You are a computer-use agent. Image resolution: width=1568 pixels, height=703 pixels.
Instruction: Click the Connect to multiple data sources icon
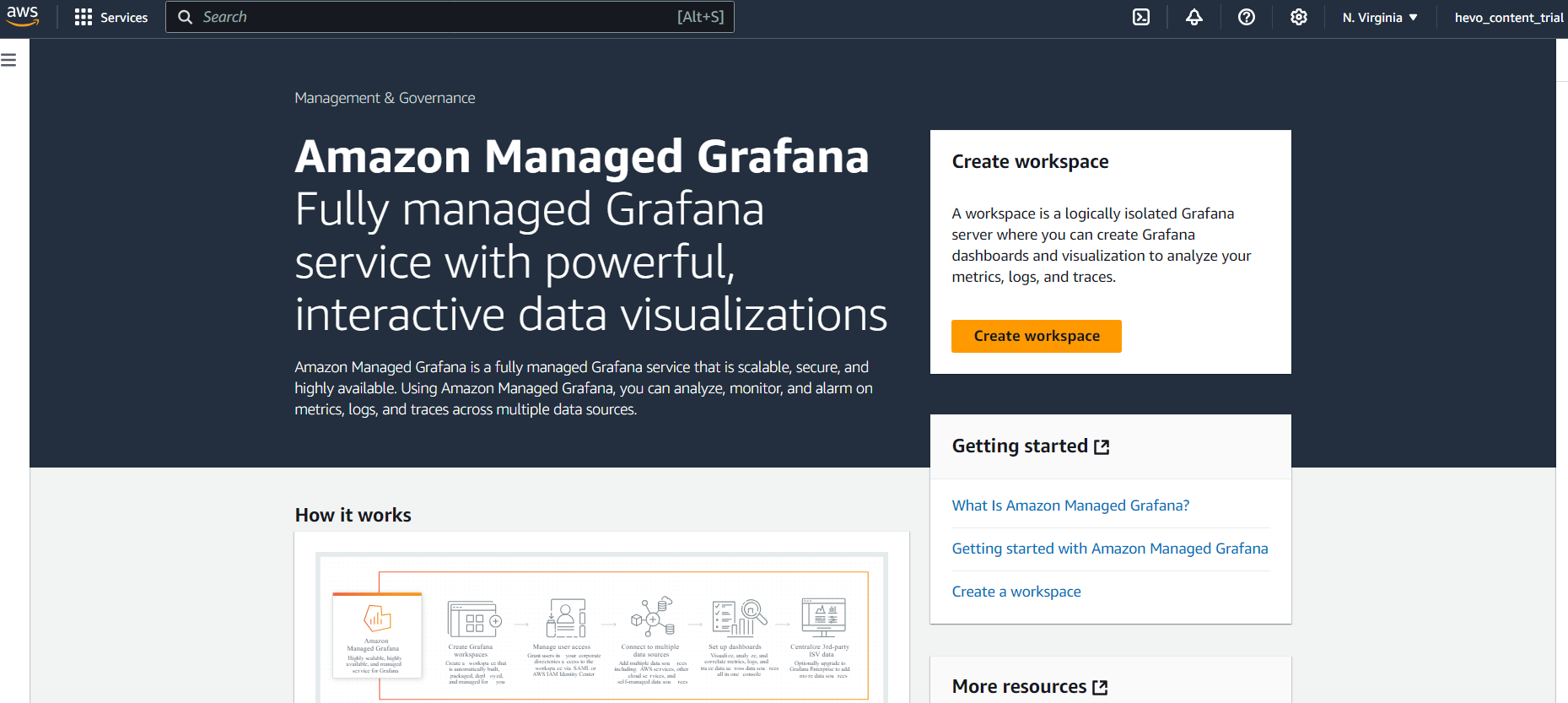653,617
